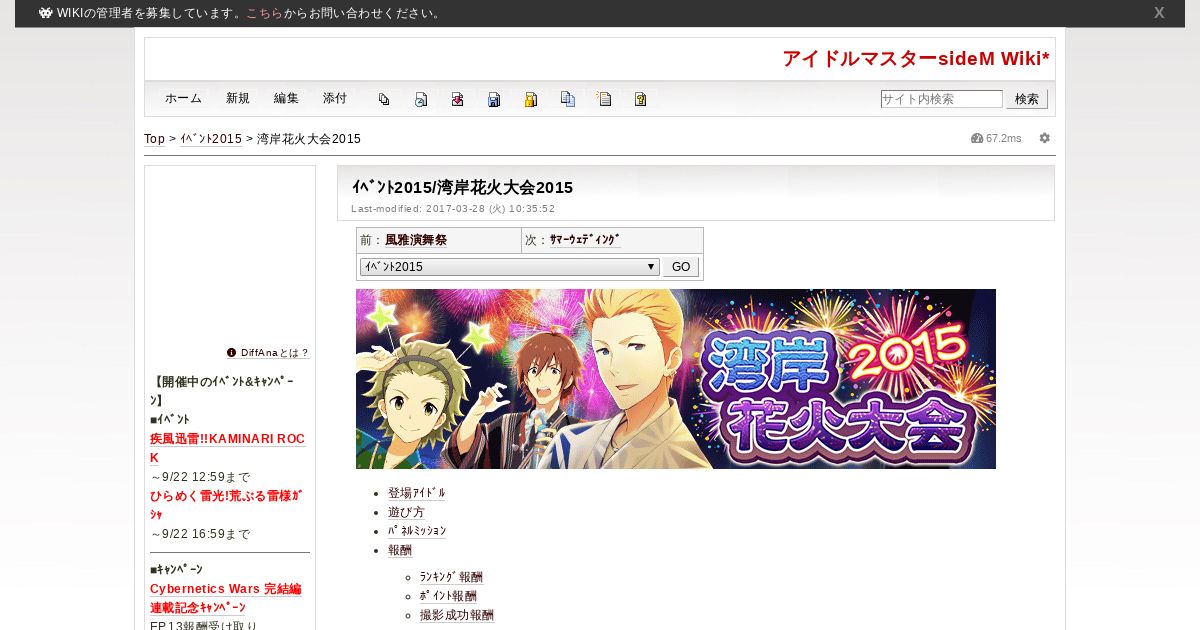This screenshot has height=630, width=1200.
Task: Open the next event ｻﾏｰｳｪﾃﾞｨﾝｸﾞ link
Action: click(x=585, y=240)
